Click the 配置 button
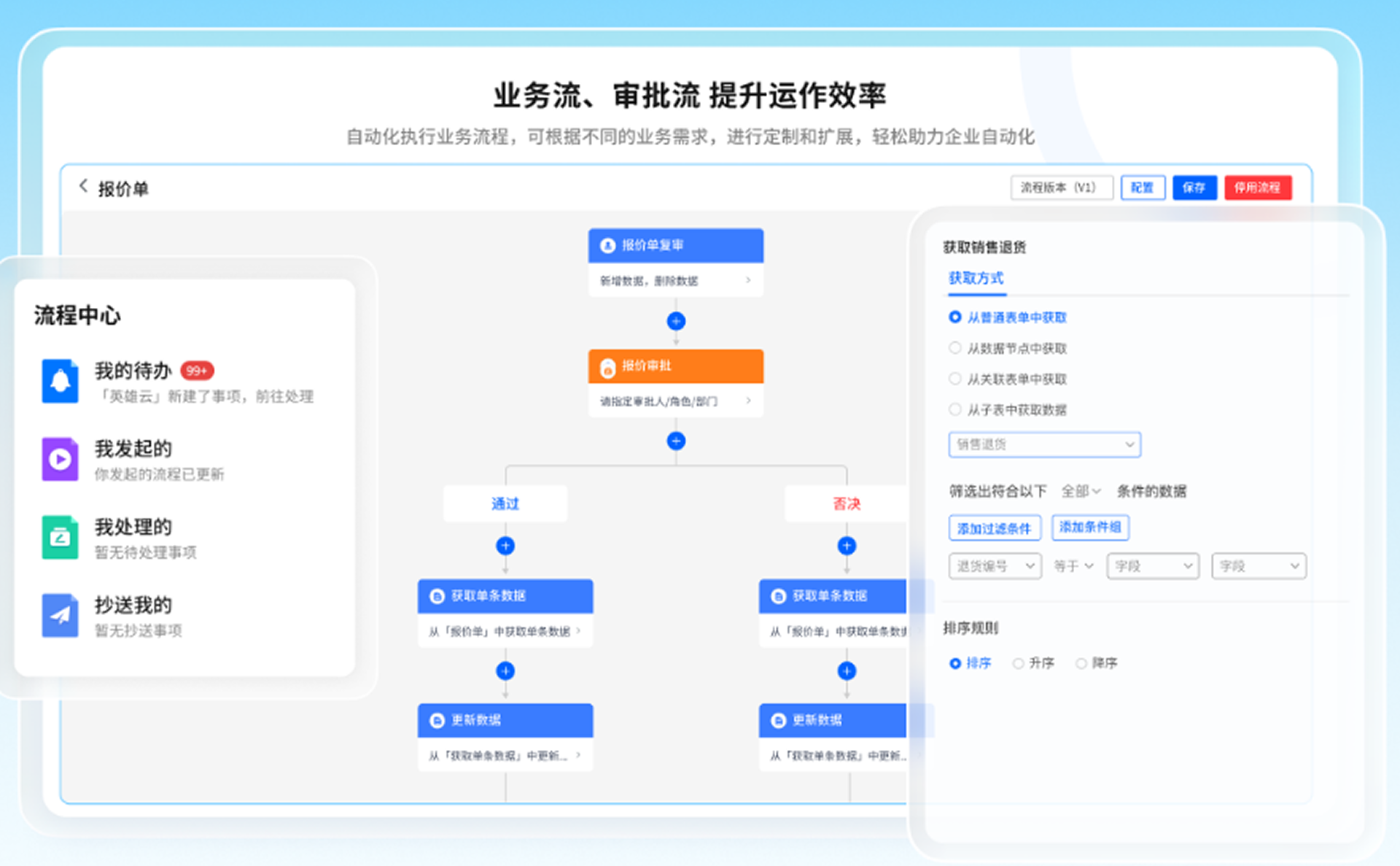This screenshot has width=1400, height=866. pyautogui.click(x=1143, y=187)
